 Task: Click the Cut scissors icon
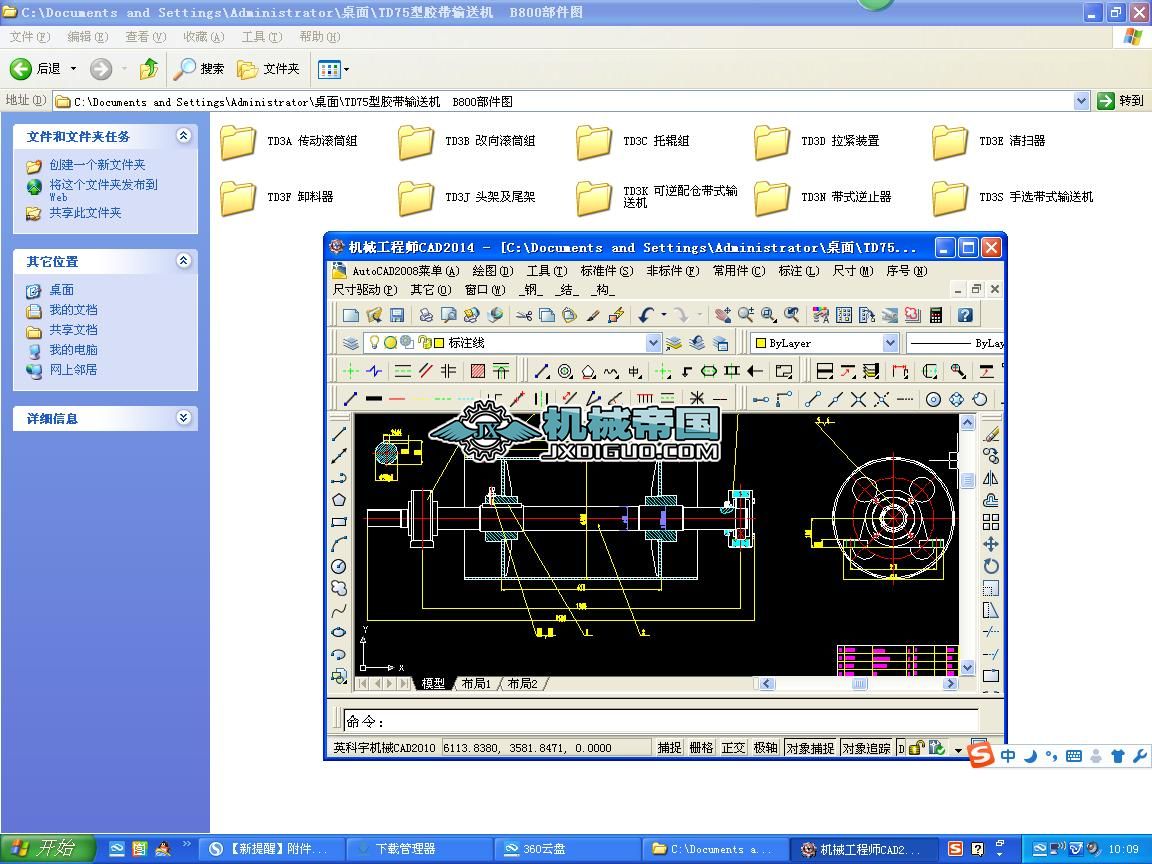pyautogui.click(x=524, y=315)
